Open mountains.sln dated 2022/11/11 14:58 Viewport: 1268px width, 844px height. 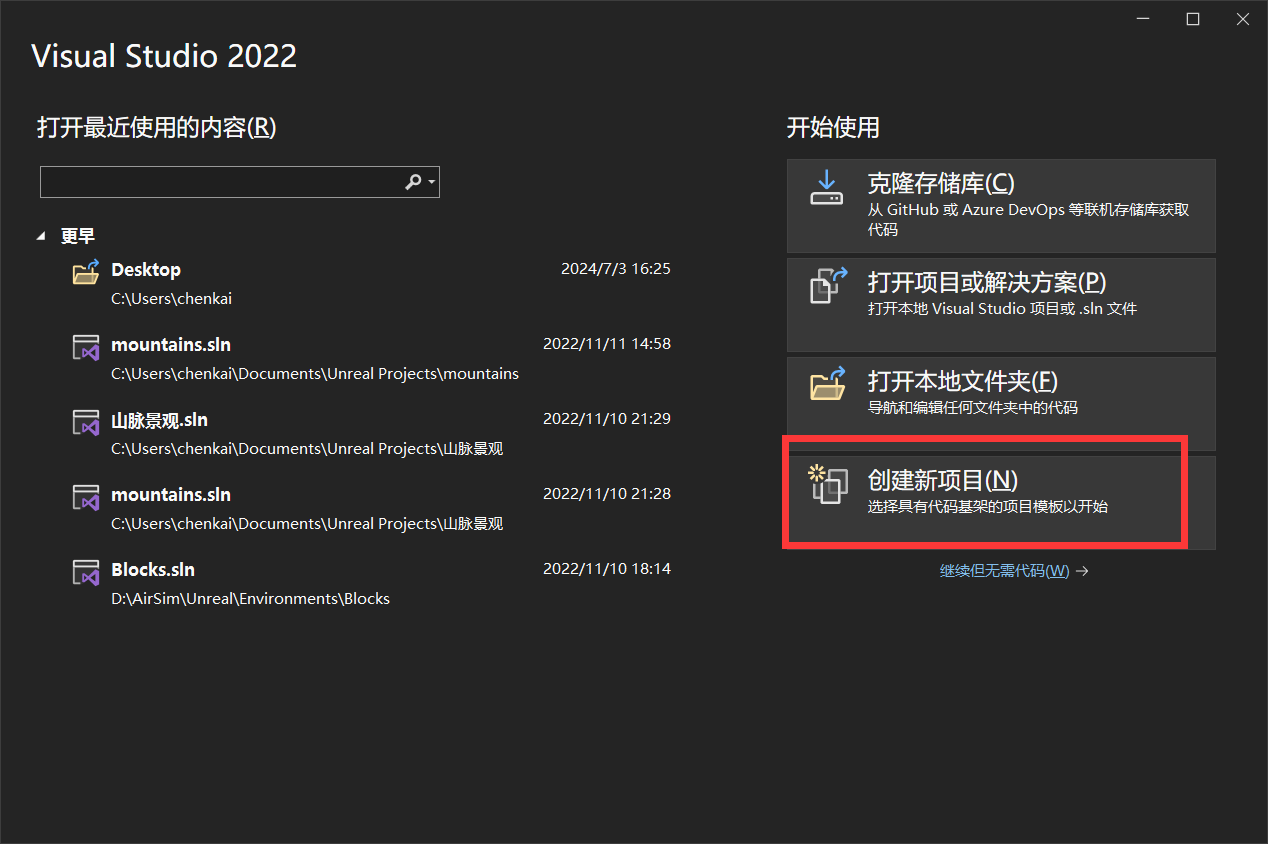(370, 358)
